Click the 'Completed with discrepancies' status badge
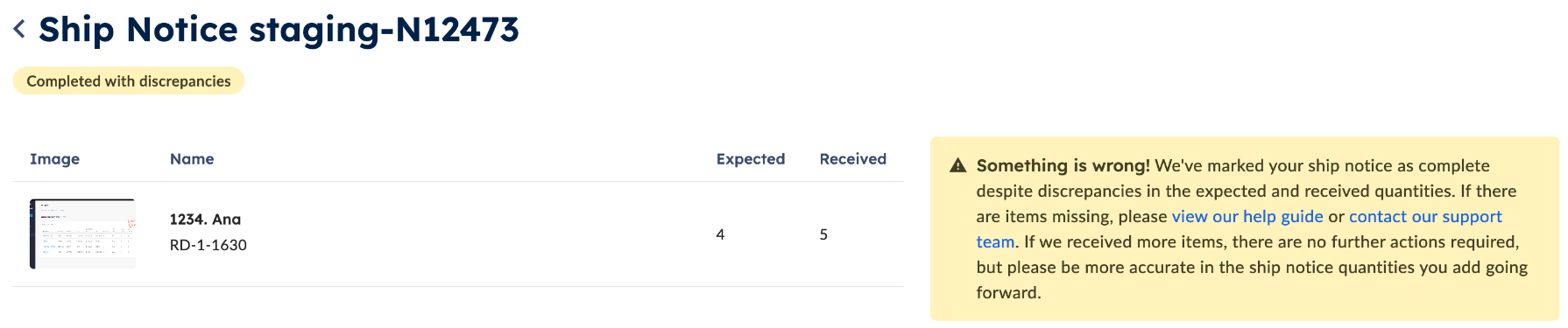The height and width of the screenshot is (328, 1568). pos(129,81)
